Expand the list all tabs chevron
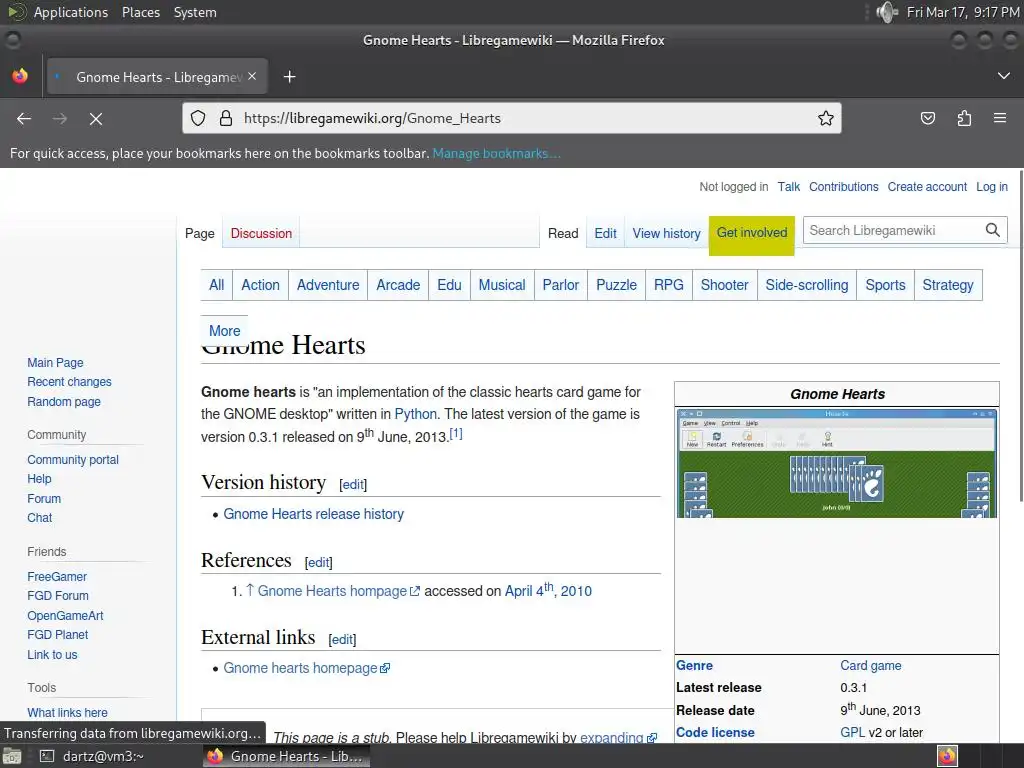1024x768 pixels. [1004, 76]
